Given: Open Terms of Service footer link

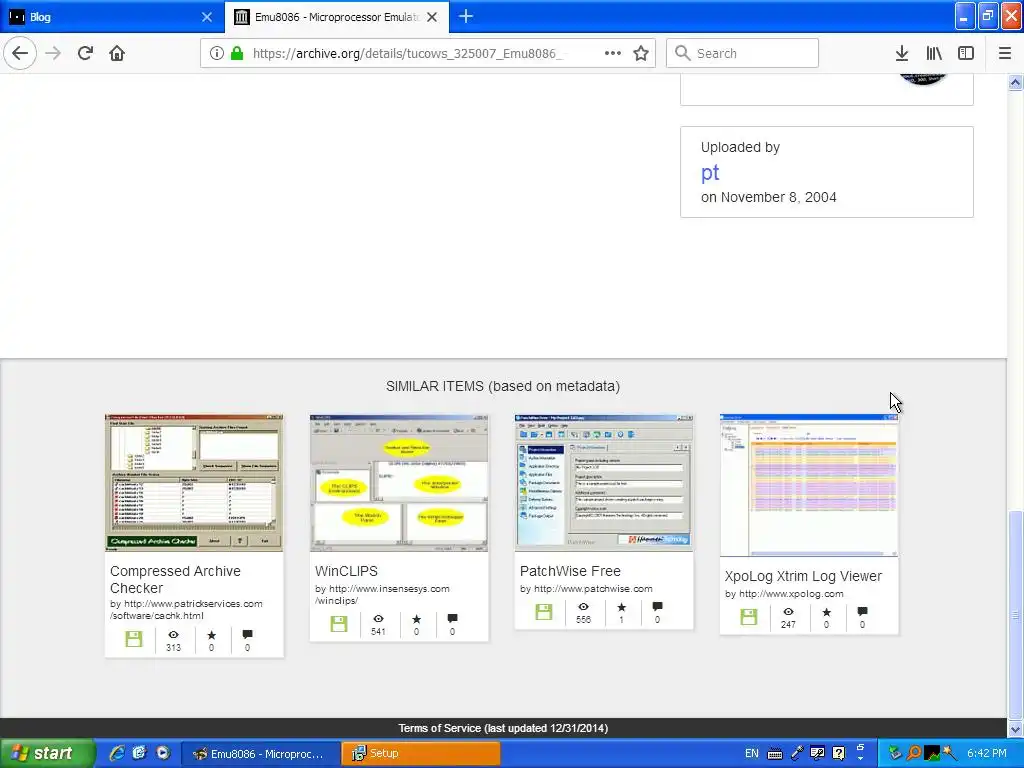Looking at the screenshot, I should click(x=503, y=728).
